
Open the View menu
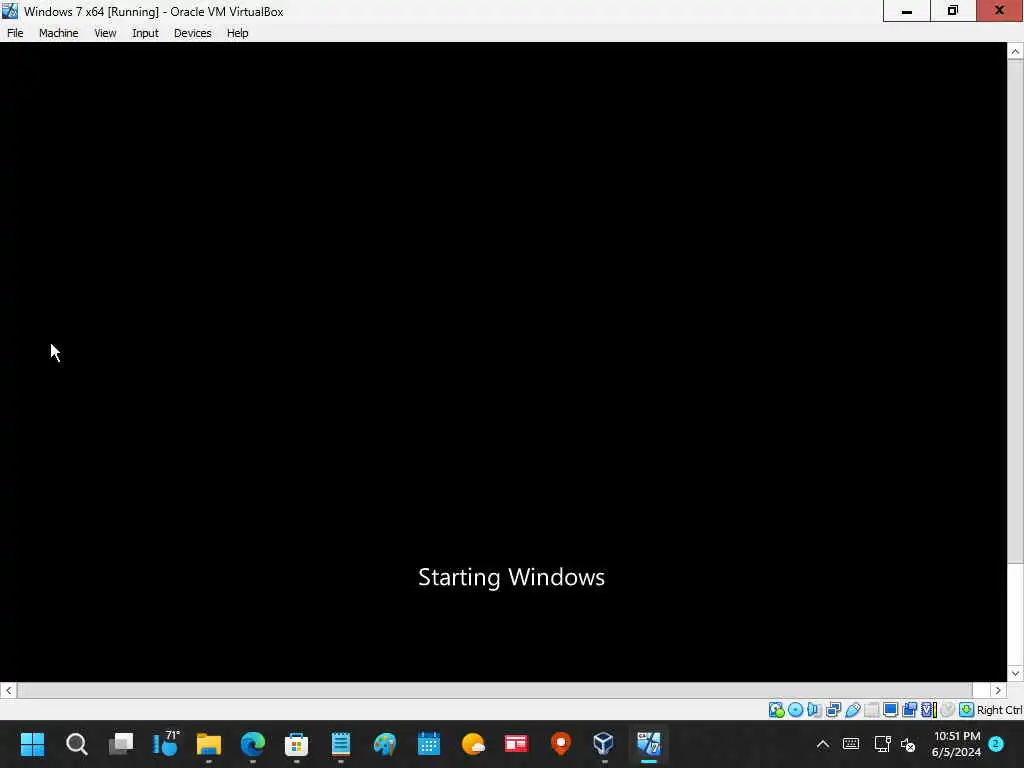point(104,33)
